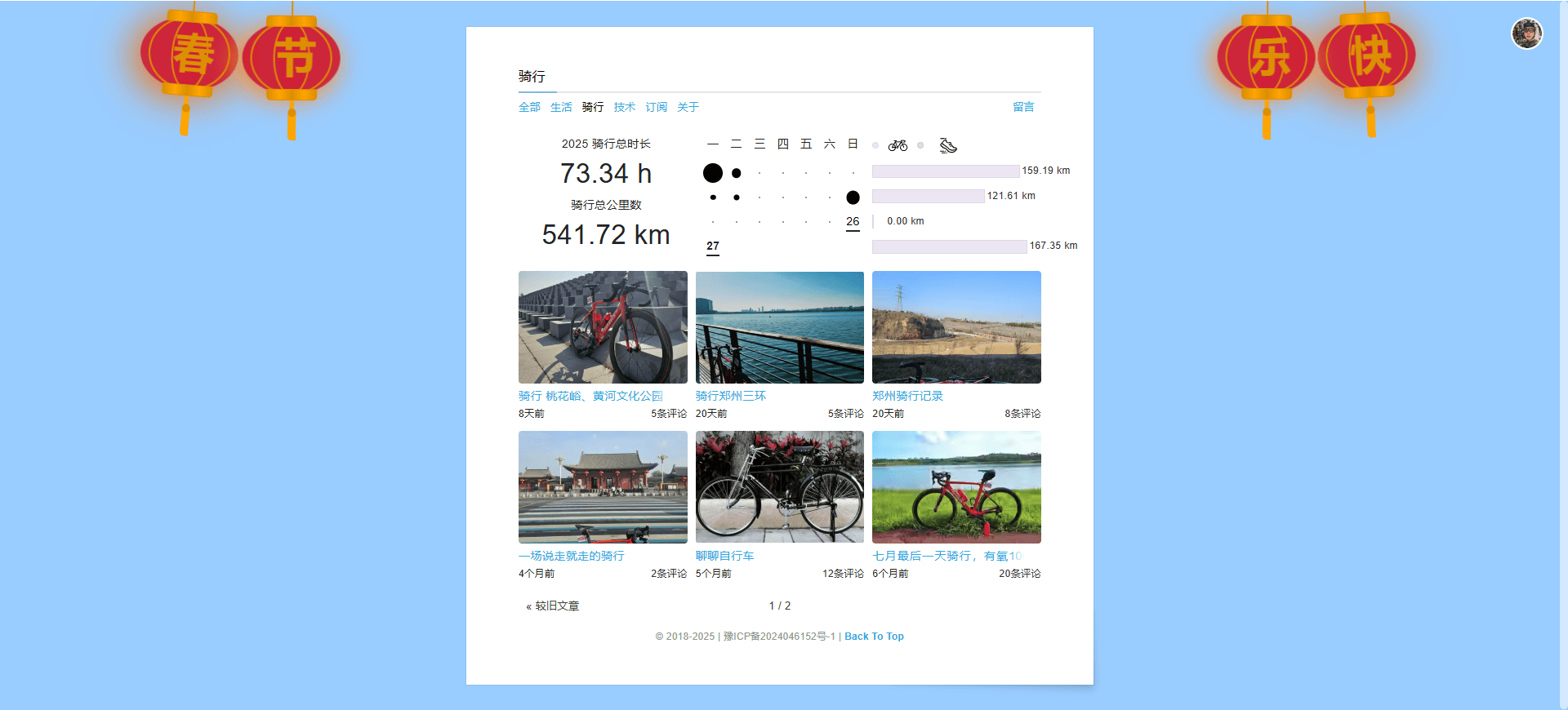Click the running shoe icon
The width and height of the screenshot is (1568, 710).
point(947,145)
